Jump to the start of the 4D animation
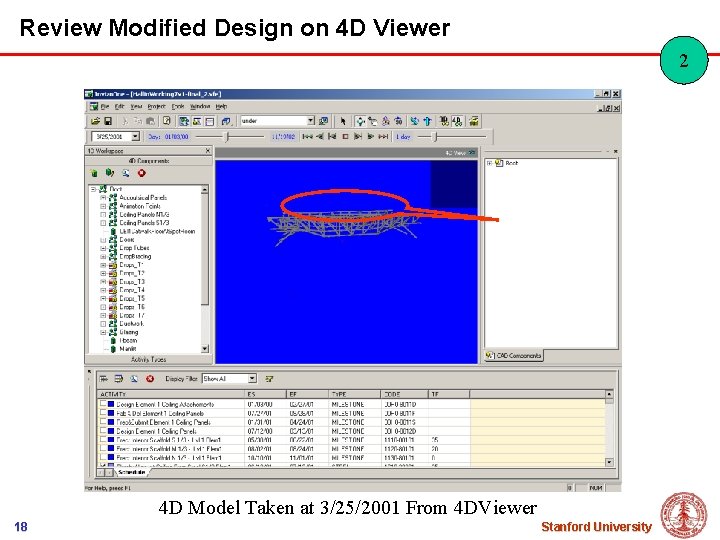 [x=307, y=136]
